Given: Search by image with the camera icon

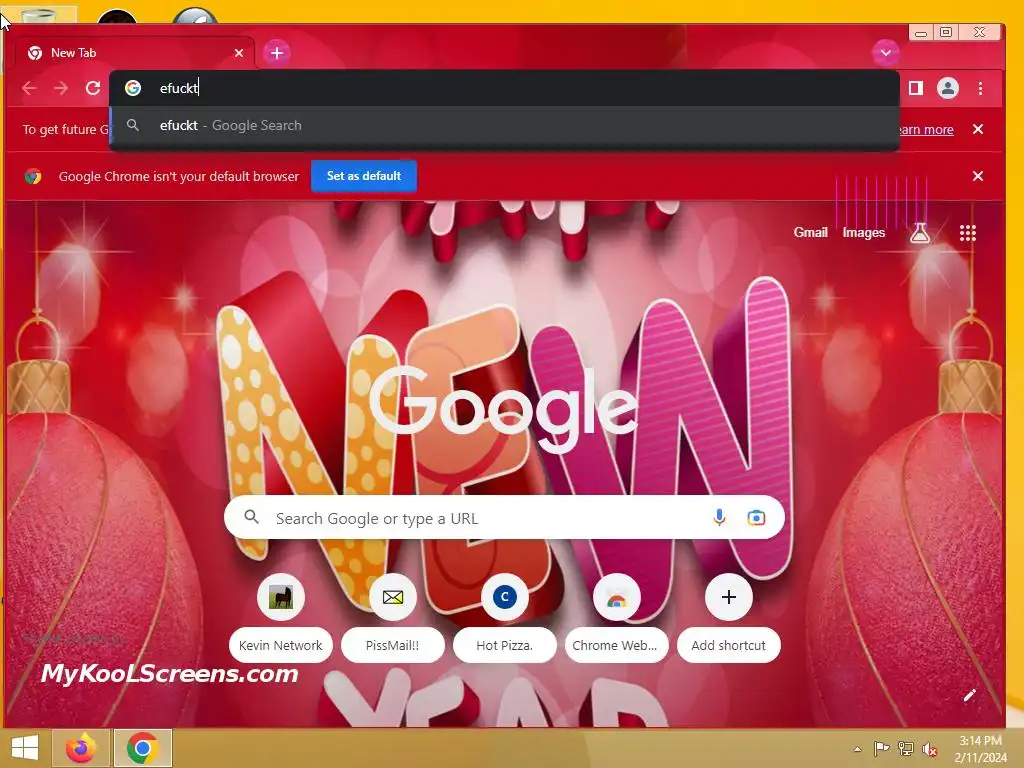Looking at the screenshot, I should (x=756, y=518).
